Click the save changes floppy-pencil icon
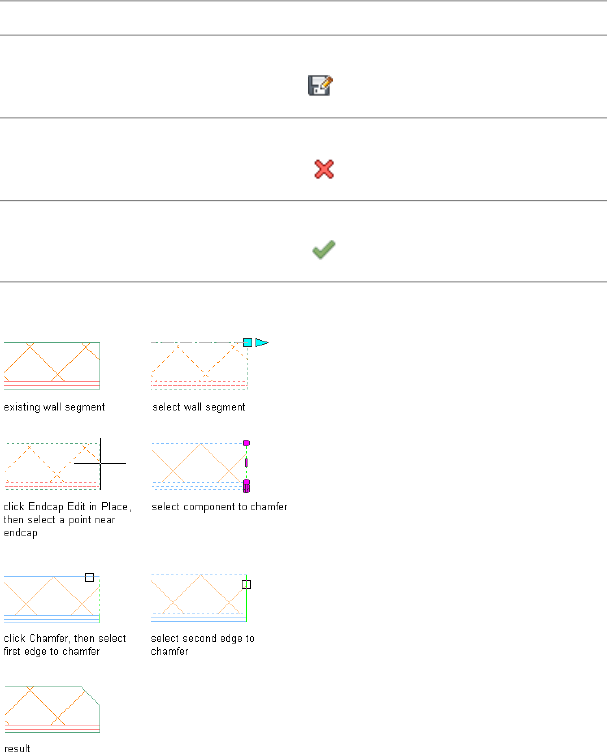607x756 pixels. 320,87
